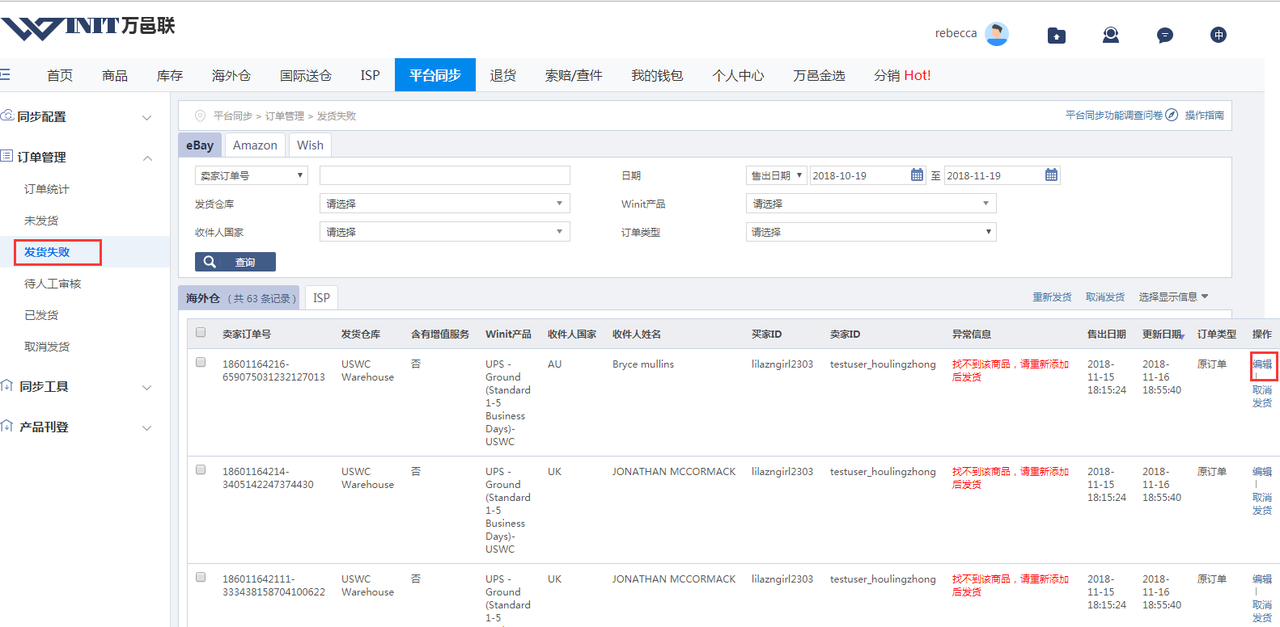Click the 查询 search button
The height and width of the screenshot is (627, 1280).
(x=235, y=262)
